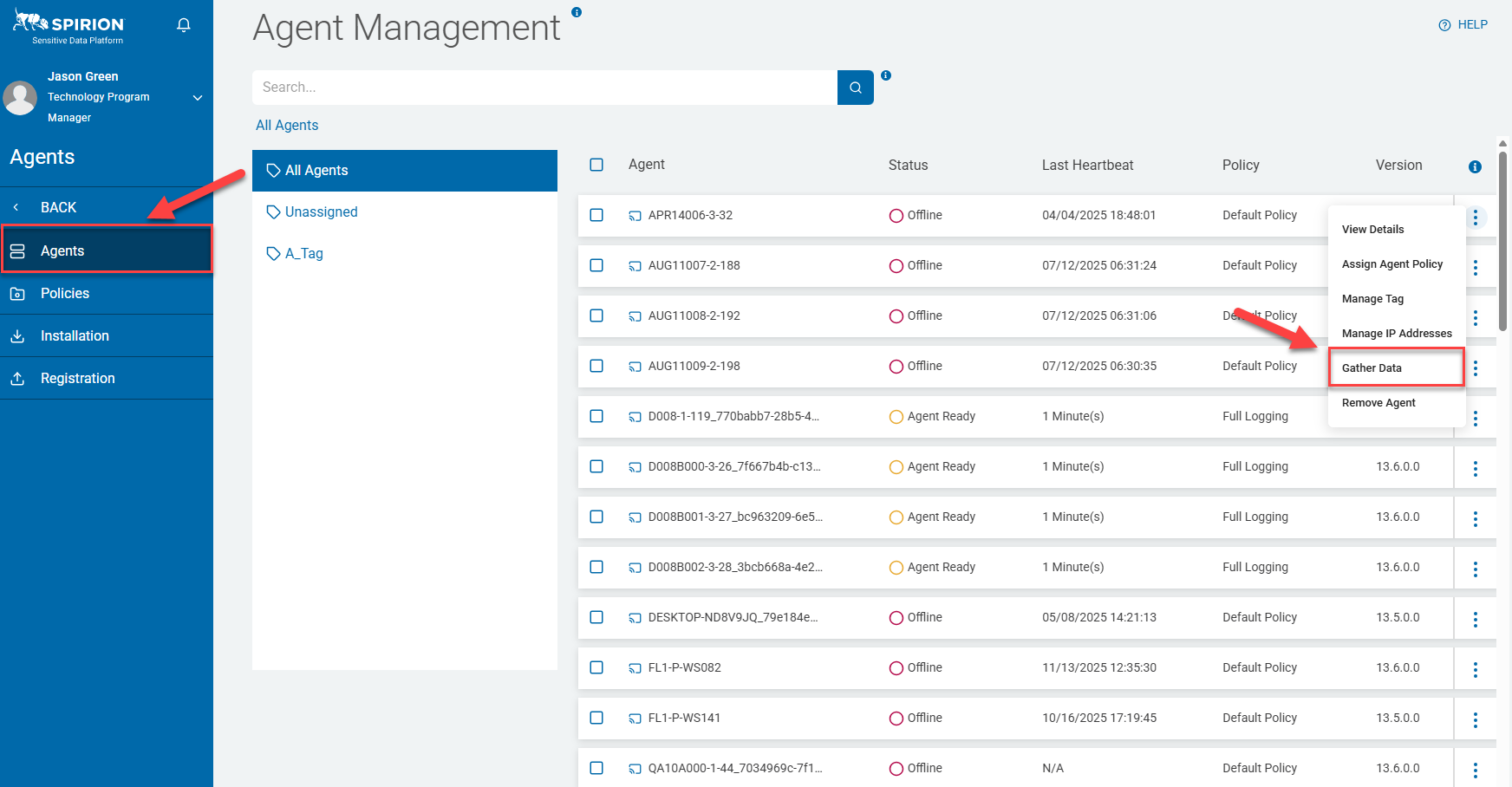Expand the Jason Green user profile chevron
1512x787 pixels.
[x=198, y=98]
